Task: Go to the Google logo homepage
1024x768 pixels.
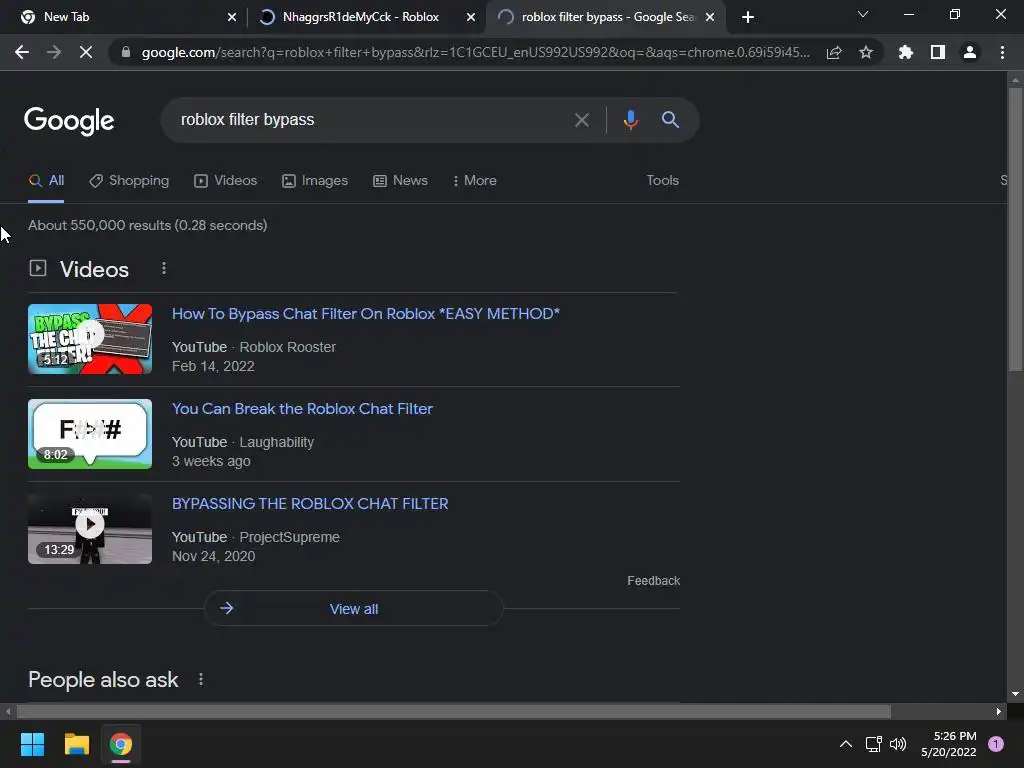Action: click(69, 121)
